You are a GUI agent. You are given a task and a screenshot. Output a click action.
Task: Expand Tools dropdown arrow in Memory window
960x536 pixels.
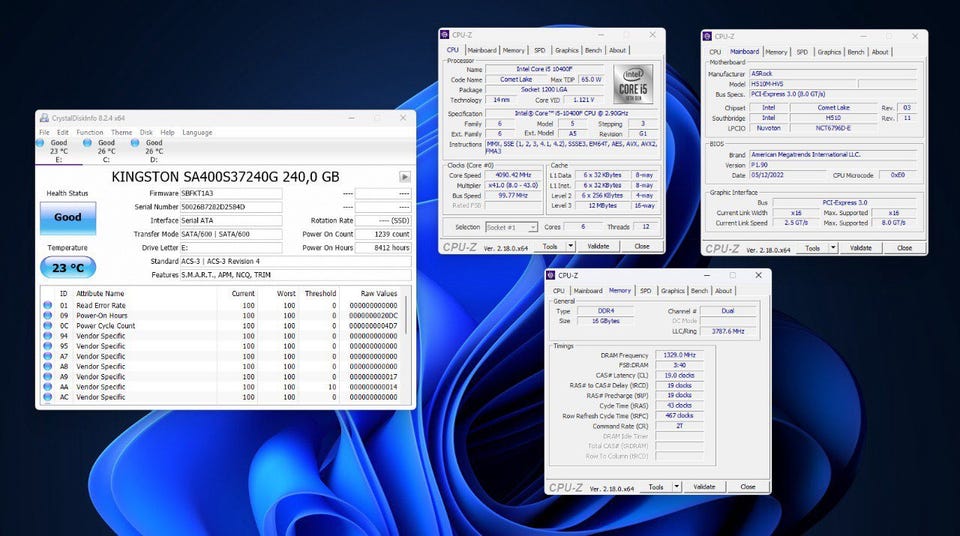click(673, 487)
